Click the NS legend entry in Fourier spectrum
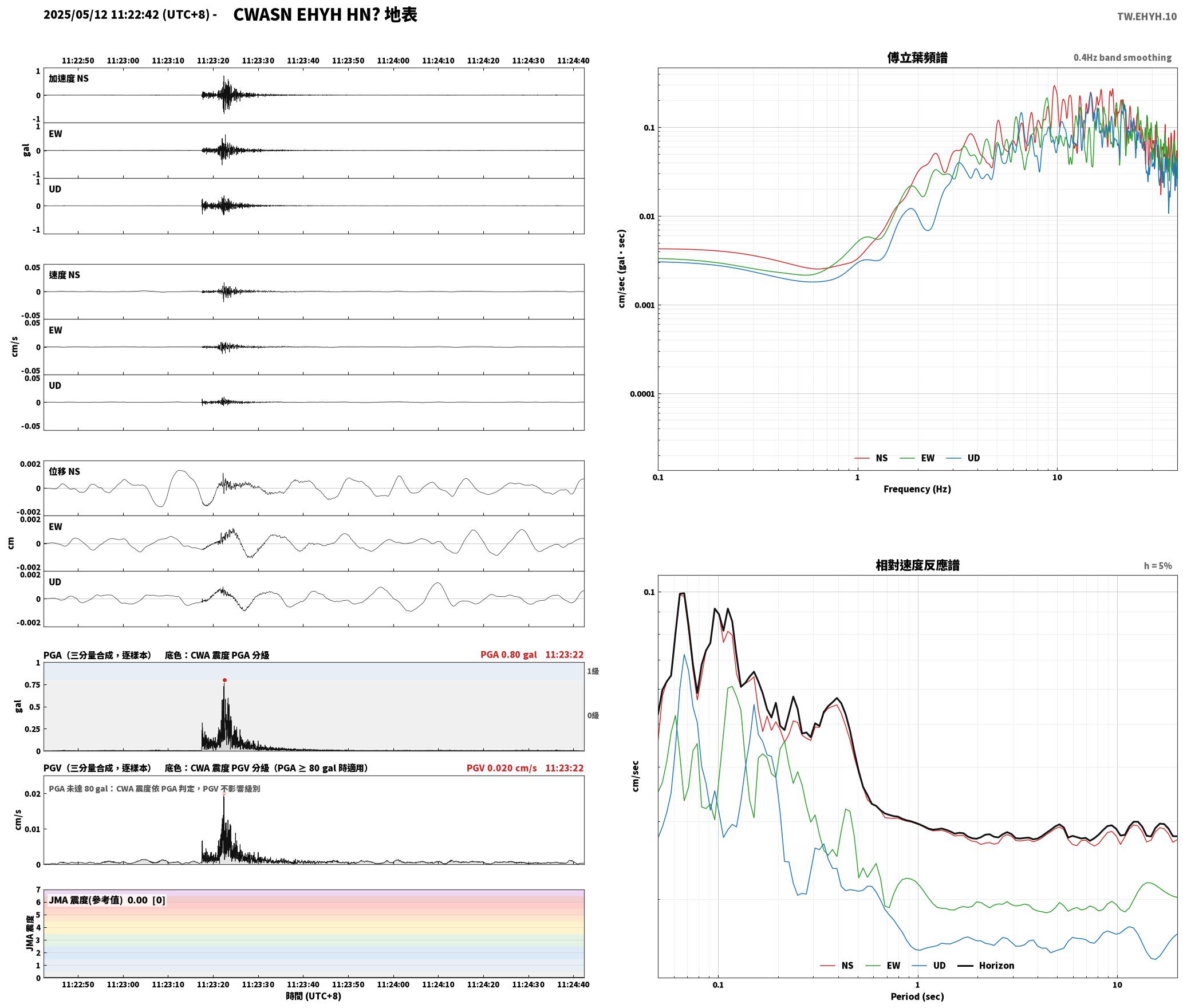 pos(871,458)
